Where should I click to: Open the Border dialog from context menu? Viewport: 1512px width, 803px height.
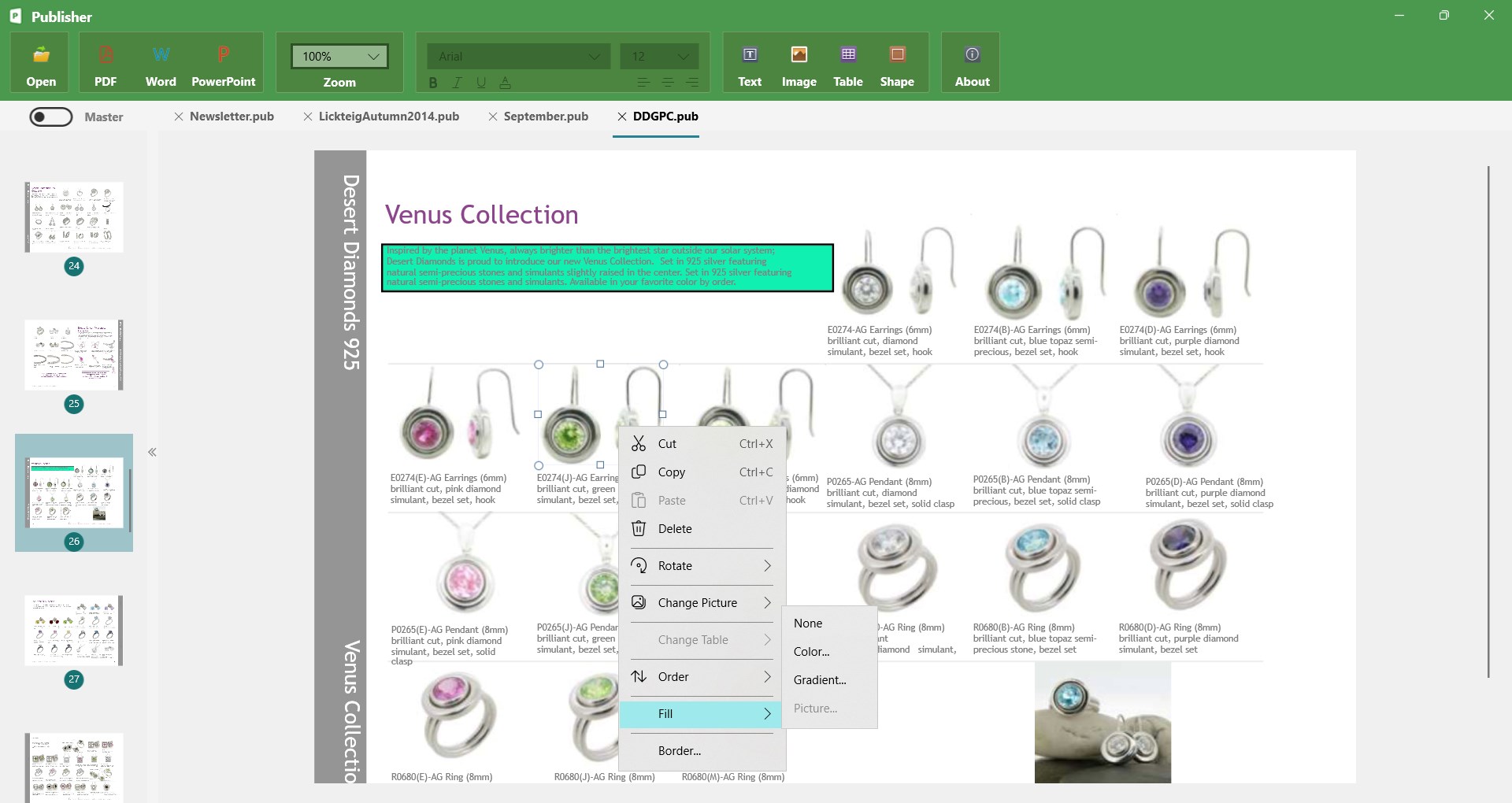point(680,750)
